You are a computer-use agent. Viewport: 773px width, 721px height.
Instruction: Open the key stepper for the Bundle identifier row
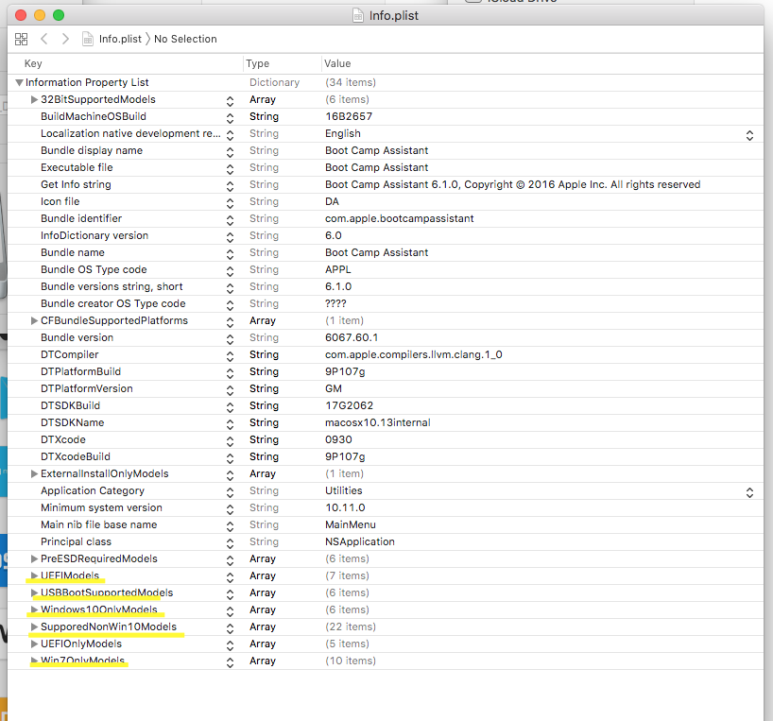point(230,220)
